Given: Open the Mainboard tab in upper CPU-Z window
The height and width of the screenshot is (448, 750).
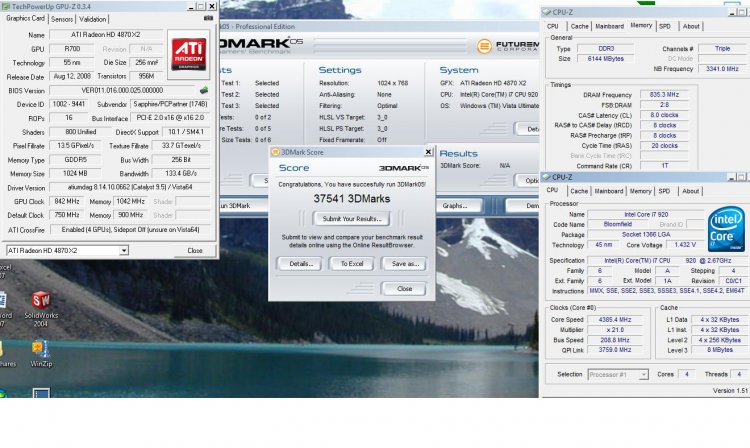Looking at the screenshot, I should tap(609, 26).
